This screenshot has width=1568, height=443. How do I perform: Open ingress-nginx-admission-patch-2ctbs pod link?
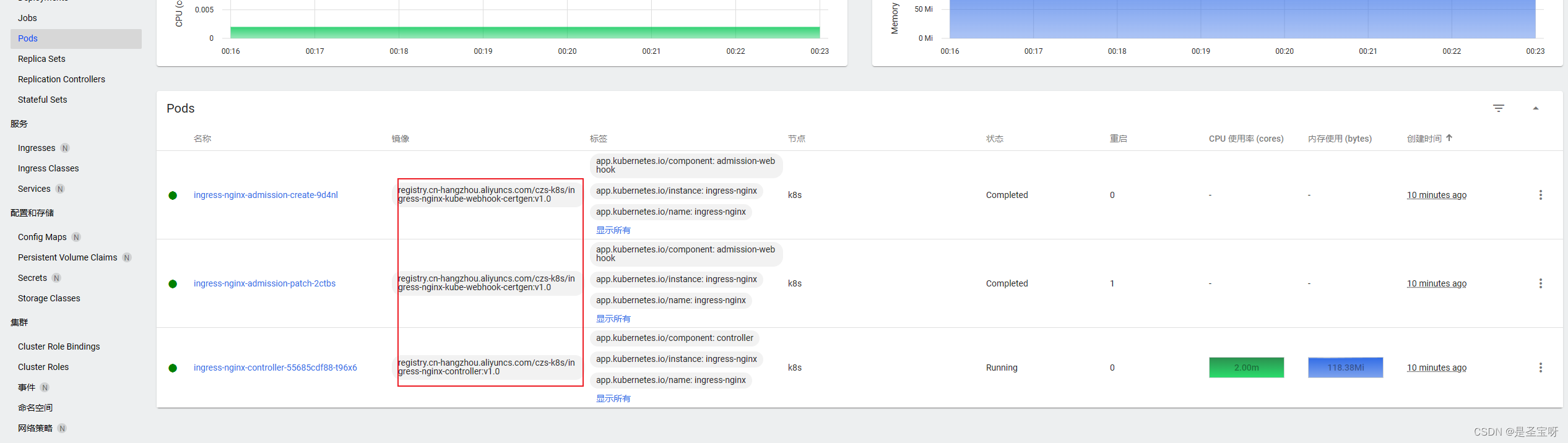pos(264,283)
